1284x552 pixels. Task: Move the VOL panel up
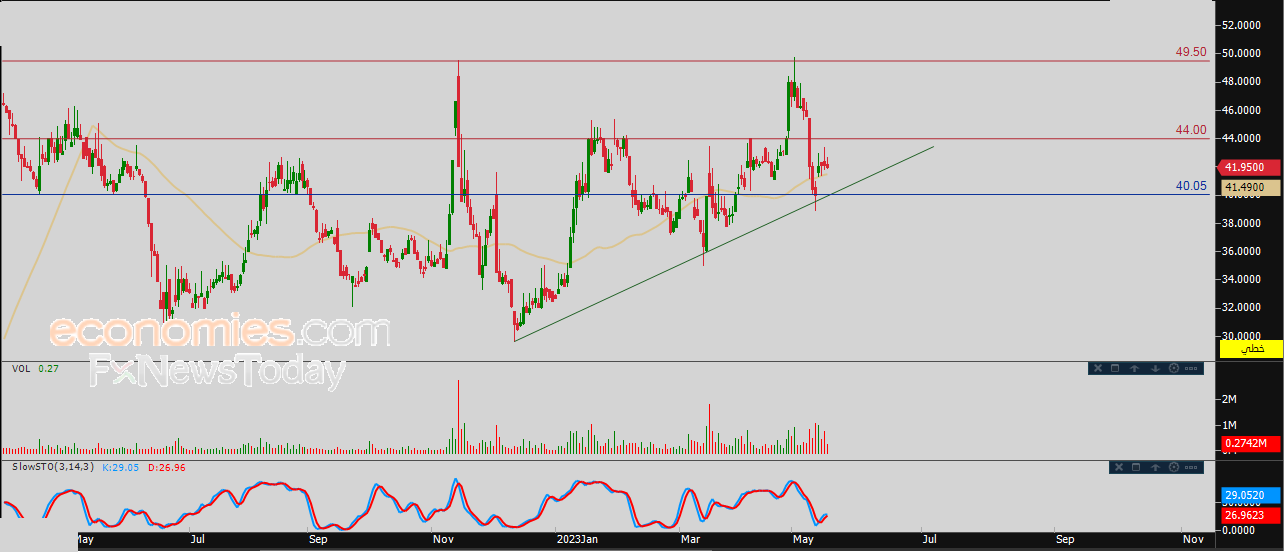click(x=1135, y=368)
